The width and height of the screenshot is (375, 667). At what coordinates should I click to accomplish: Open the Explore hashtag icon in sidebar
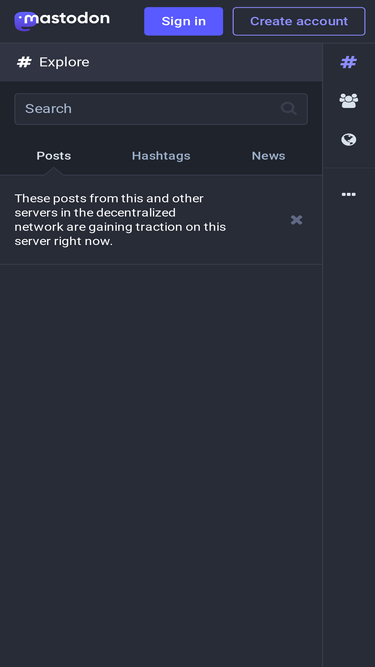348,63
